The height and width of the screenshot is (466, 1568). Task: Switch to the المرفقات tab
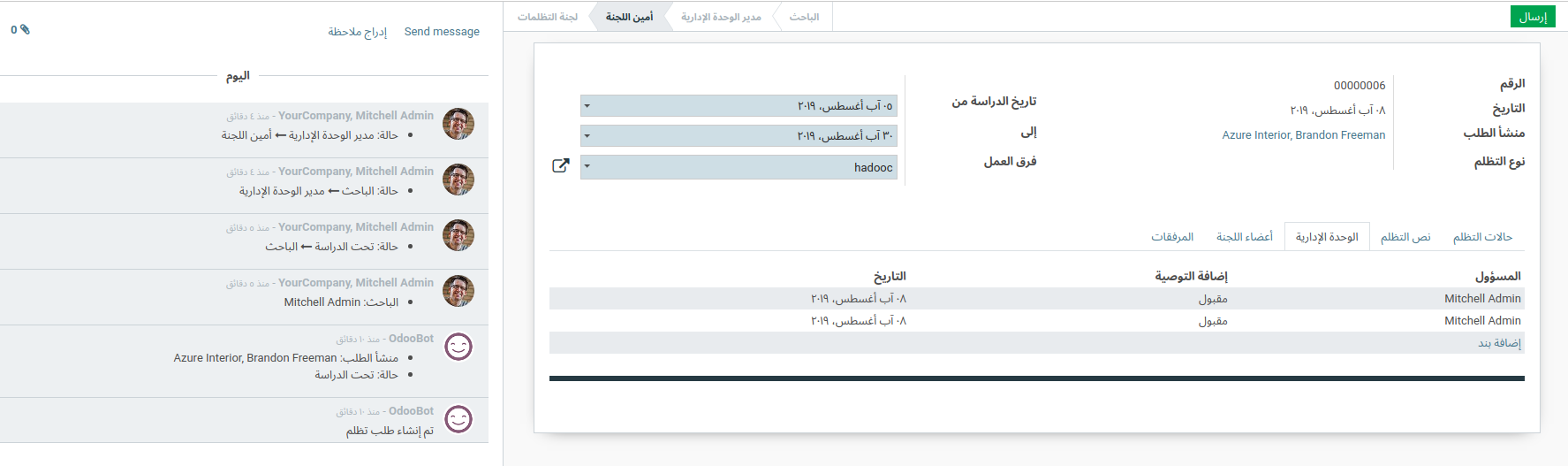pos(1172,237)
